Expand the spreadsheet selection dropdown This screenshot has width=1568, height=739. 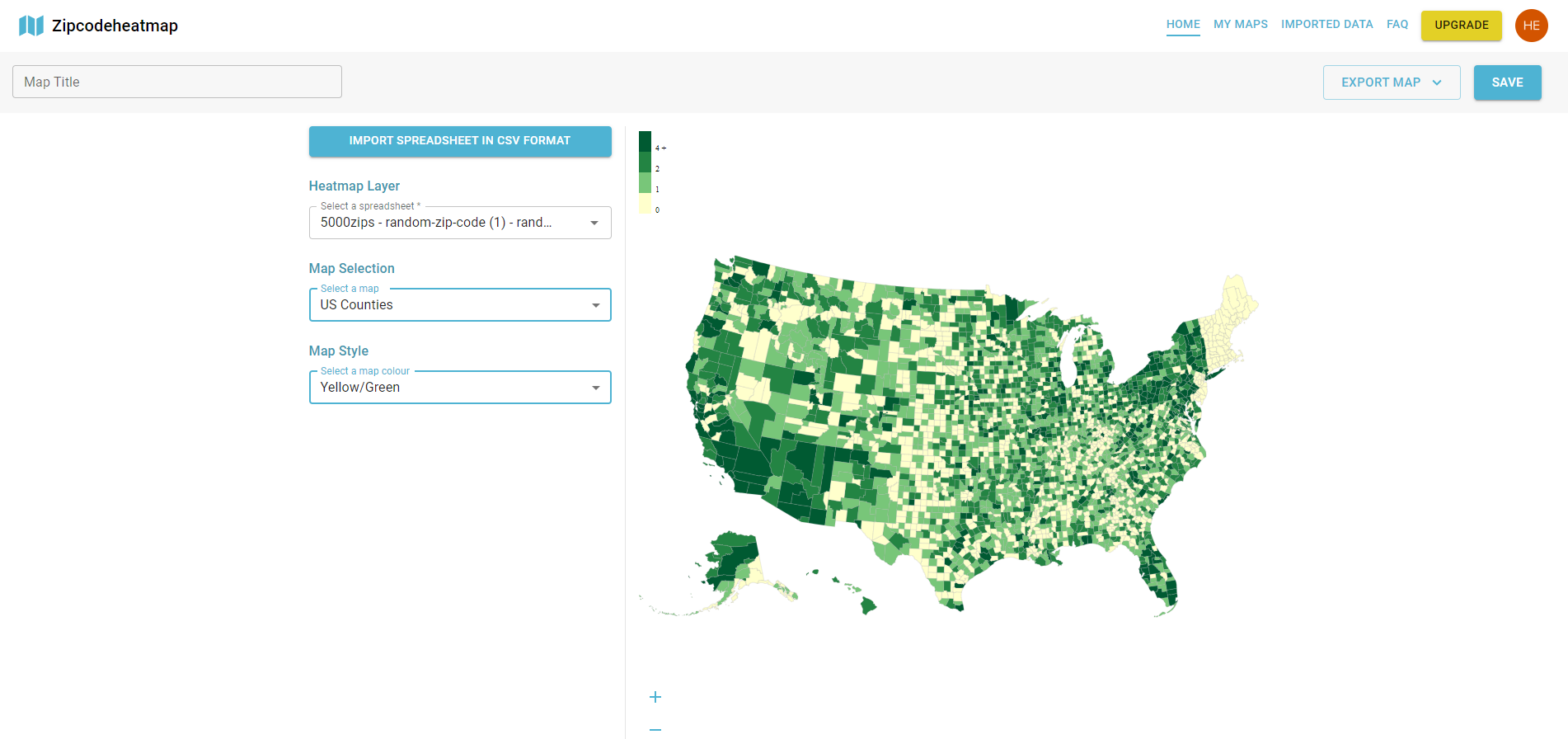(460, 223)
